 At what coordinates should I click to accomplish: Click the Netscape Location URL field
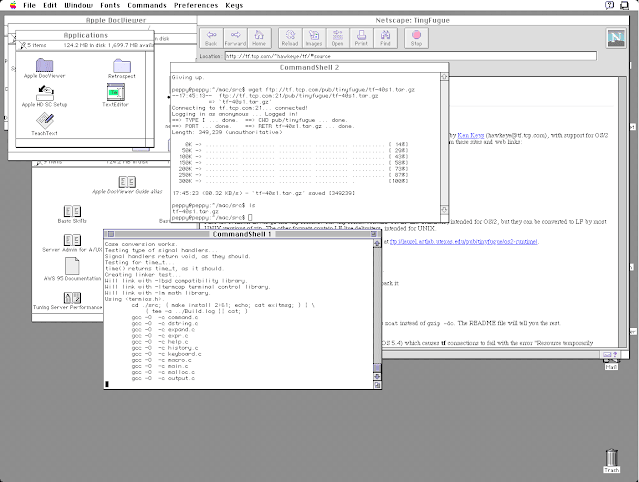pos(411,56)
